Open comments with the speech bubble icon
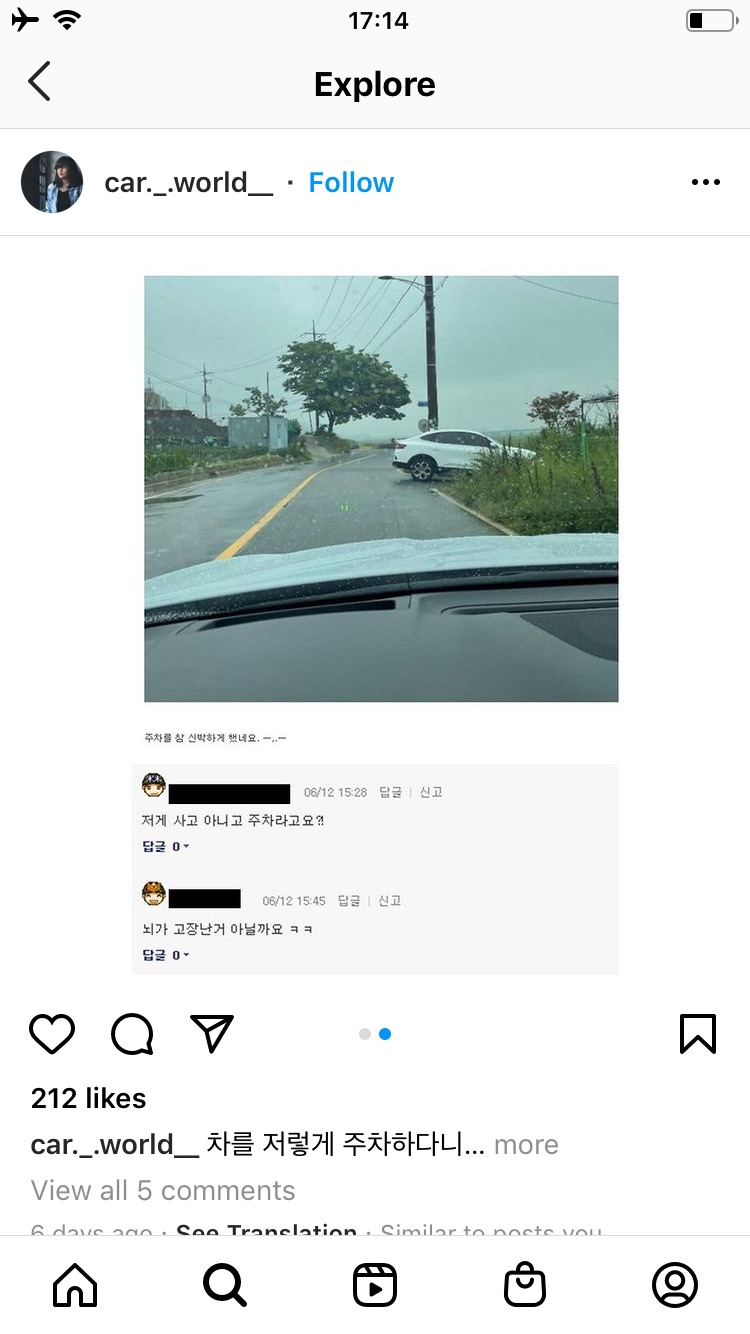This screenshot has width=750, height=1334. (x=132, y=1034)
